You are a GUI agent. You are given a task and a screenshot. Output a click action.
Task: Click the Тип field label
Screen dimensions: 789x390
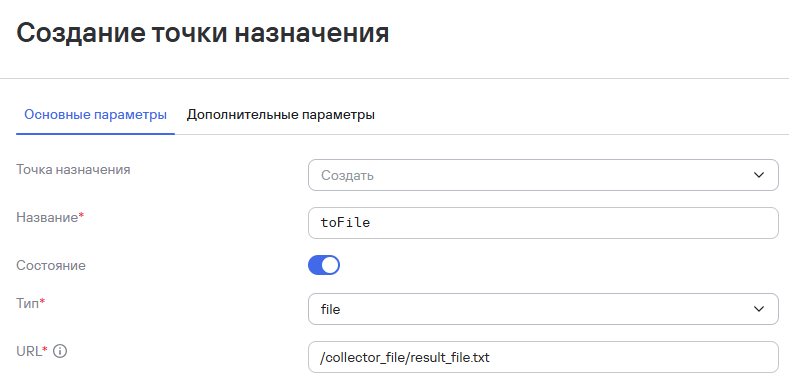coord(30,303)
